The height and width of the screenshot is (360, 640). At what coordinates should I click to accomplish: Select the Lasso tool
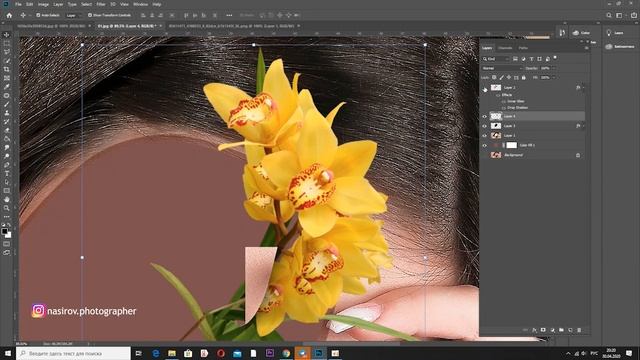[7, 52]
